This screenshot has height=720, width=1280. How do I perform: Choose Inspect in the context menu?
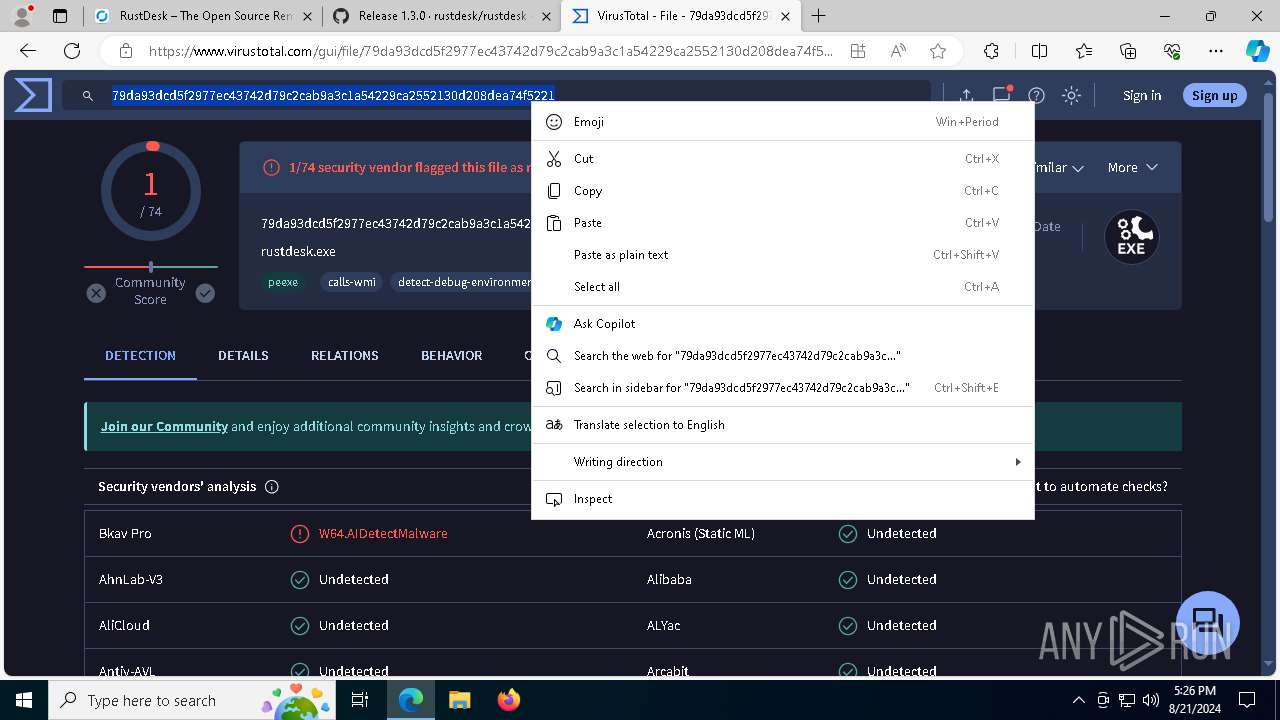point(782,499)
